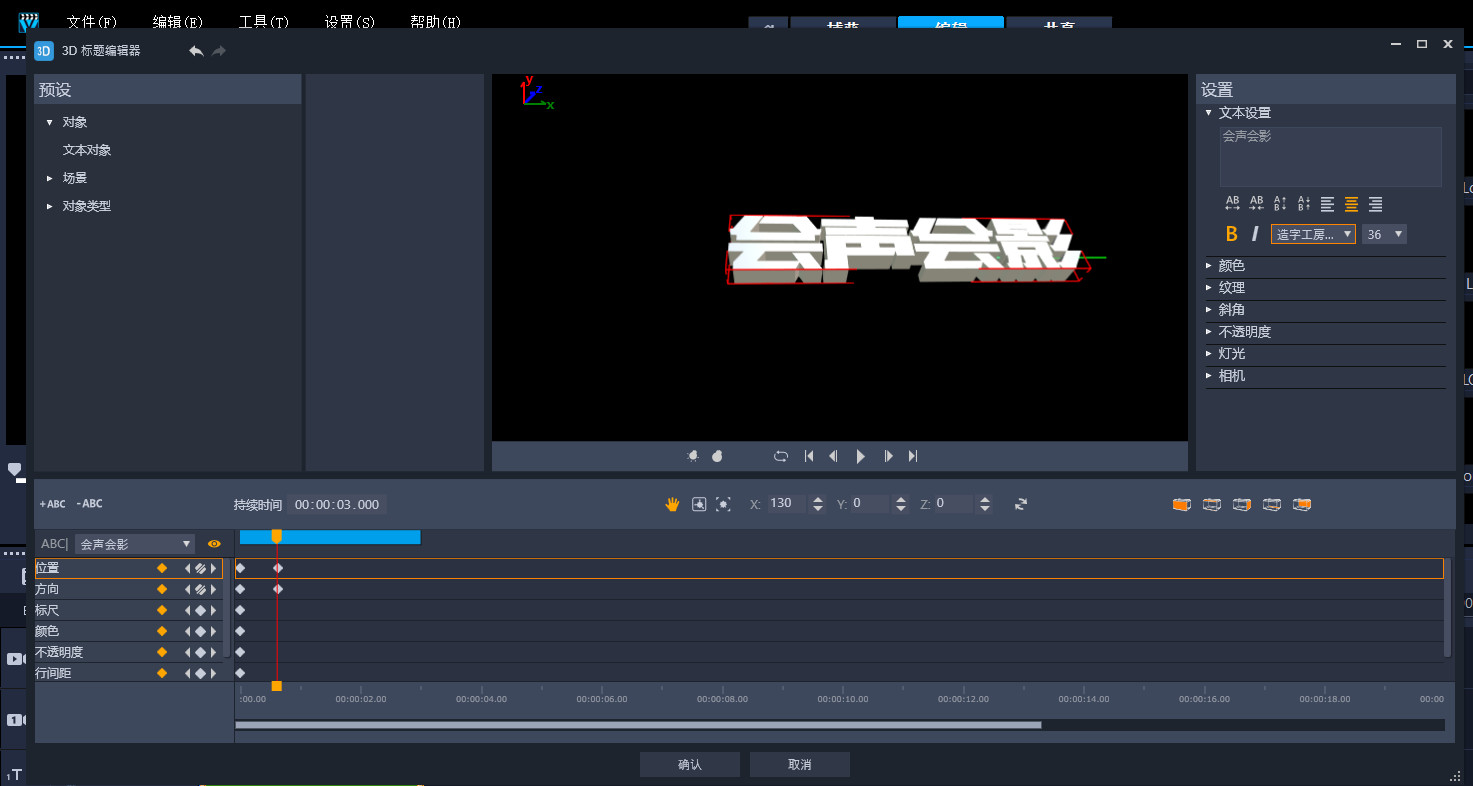Add keyframe in 标尺 row
1473x786 pixels.
[200, 610]
